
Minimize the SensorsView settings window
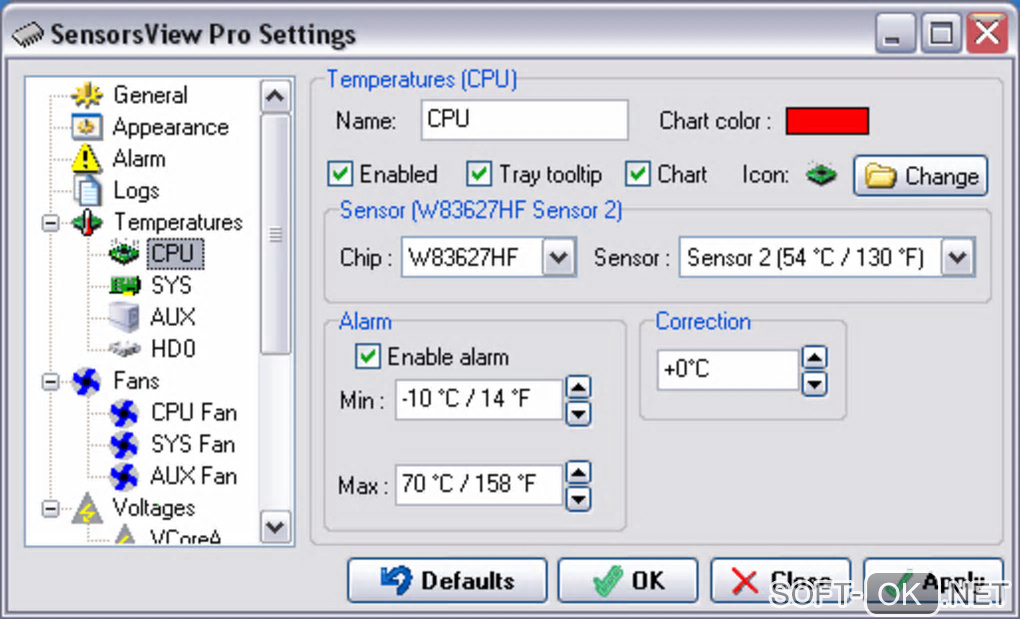[896, 33]
